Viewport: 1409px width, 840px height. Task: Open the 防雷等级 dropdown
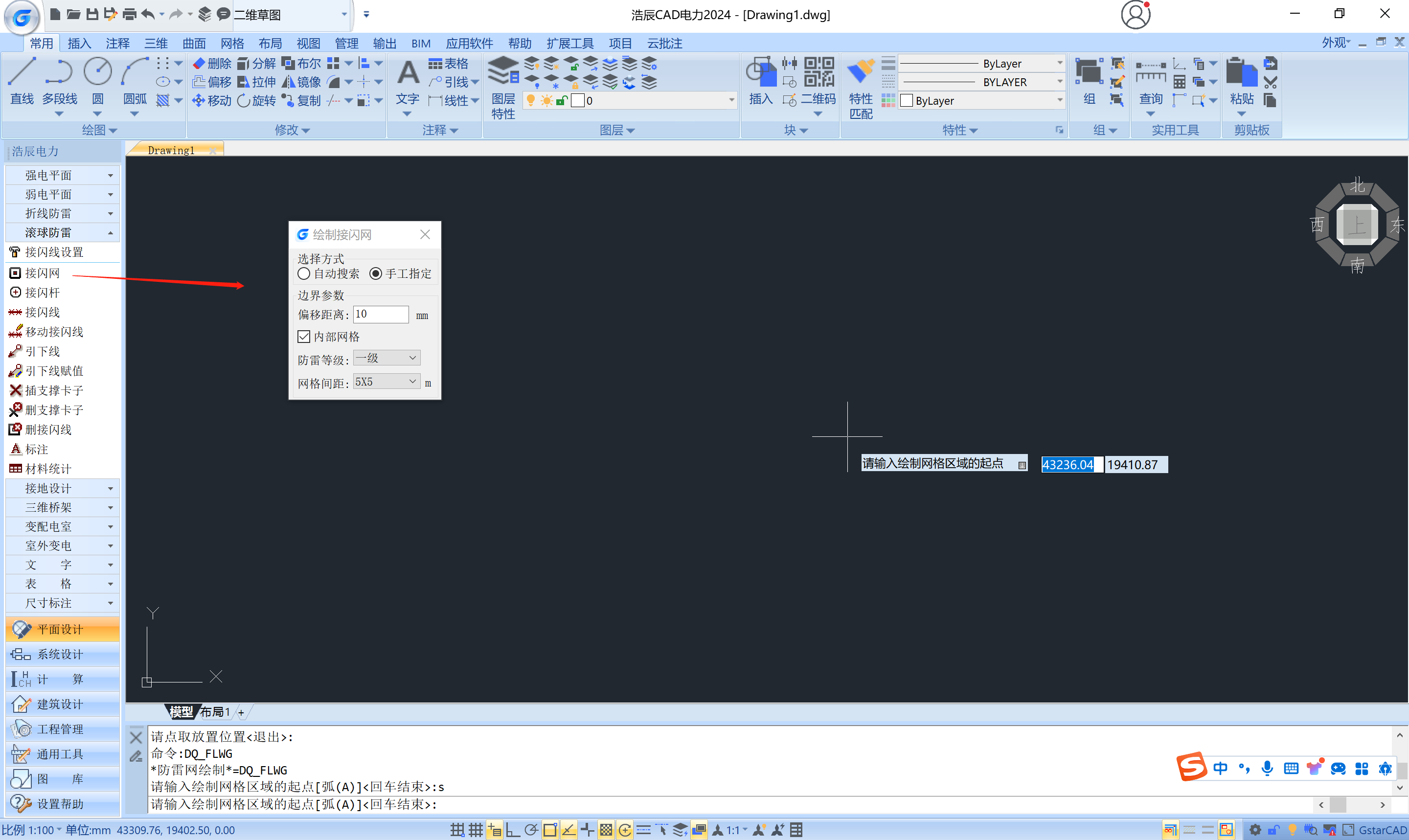(x=387, y=358)
